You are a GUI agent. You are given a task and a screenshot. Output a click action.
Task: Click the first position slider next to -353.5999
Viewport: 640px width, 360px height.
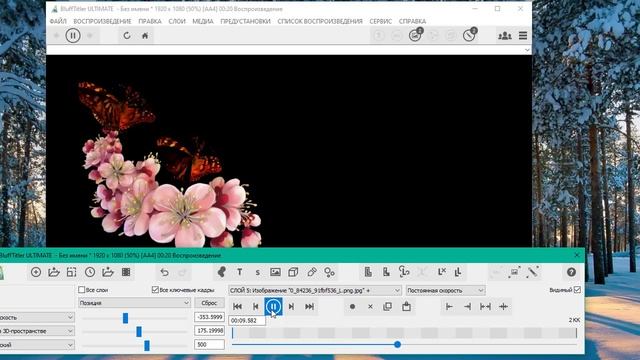pyautogui.click(x=125, y=318)
